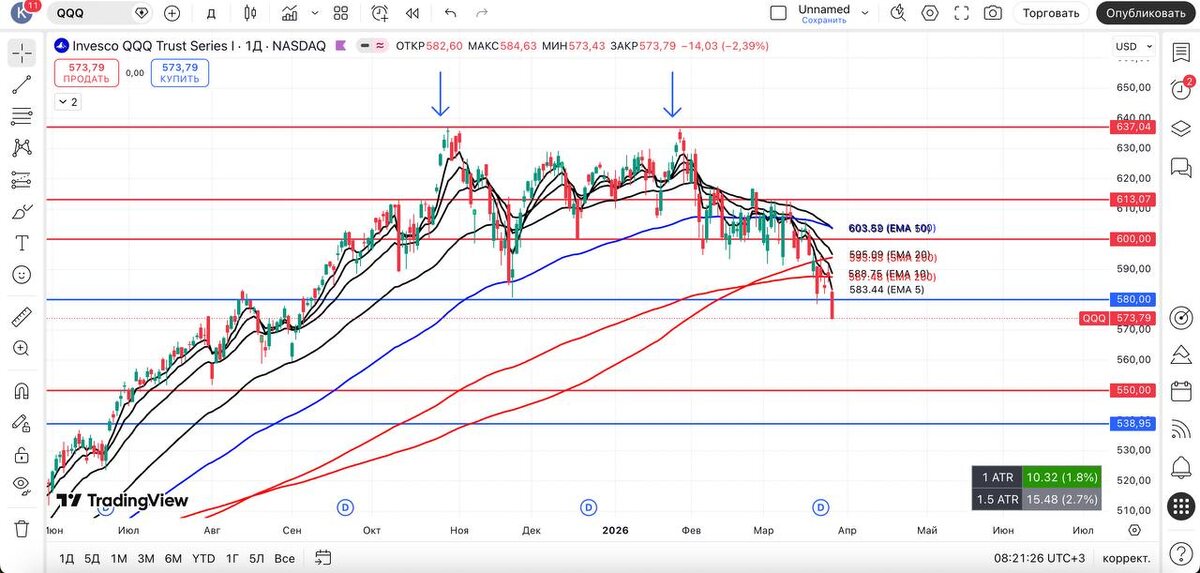Open the Д timeframe interval dropdown
Screen dimensions: 1200x573
[x=210, y=13]
